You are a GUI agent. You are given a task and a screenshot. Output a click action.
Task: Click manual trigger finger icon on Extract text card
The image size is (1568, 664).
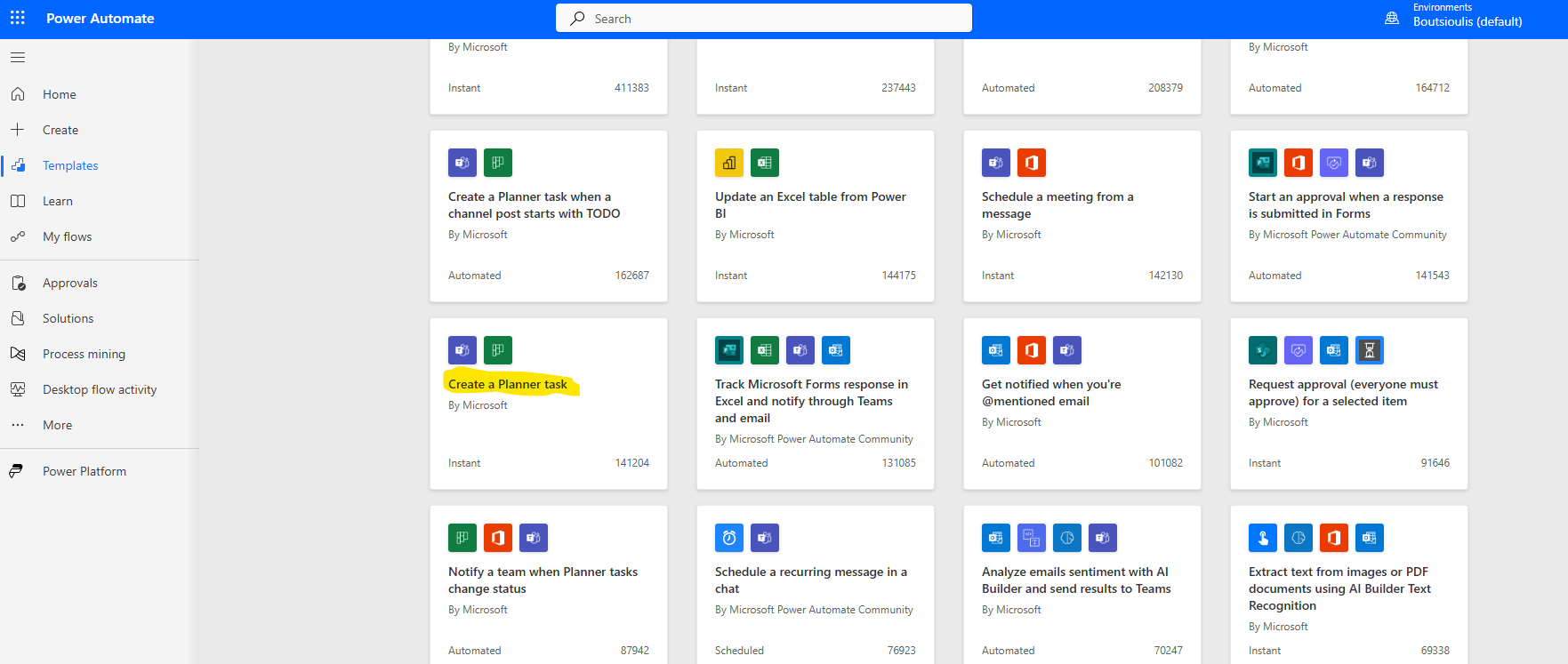(x=1263, y=538)
